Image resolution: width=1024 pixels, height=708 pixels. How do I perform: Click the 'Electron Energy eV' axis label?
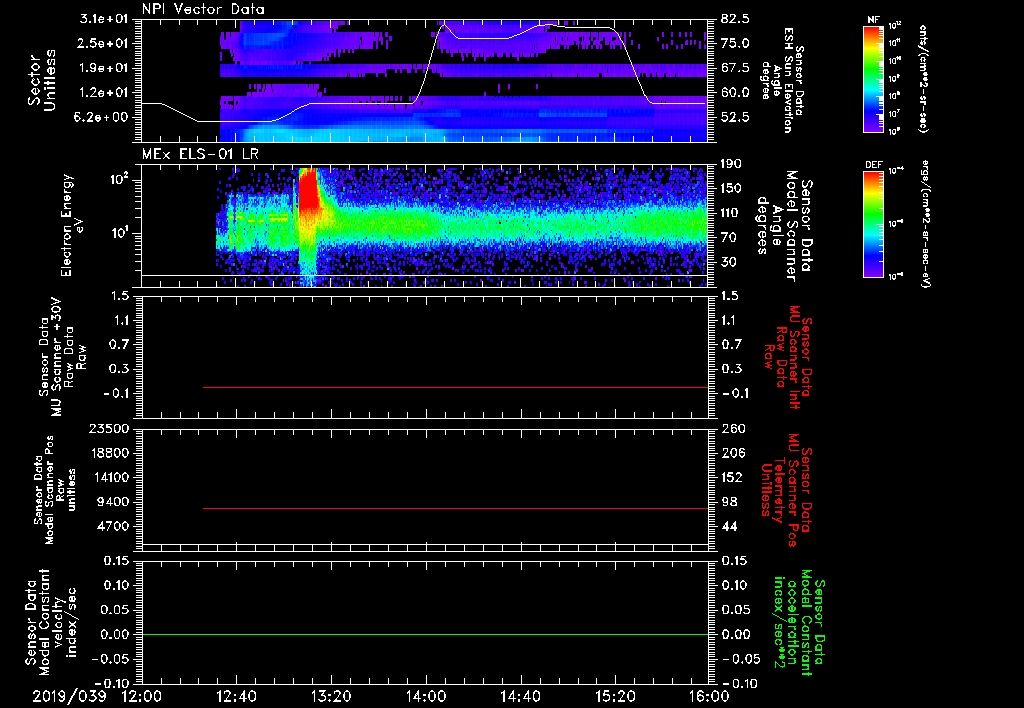tap(73, 225)
